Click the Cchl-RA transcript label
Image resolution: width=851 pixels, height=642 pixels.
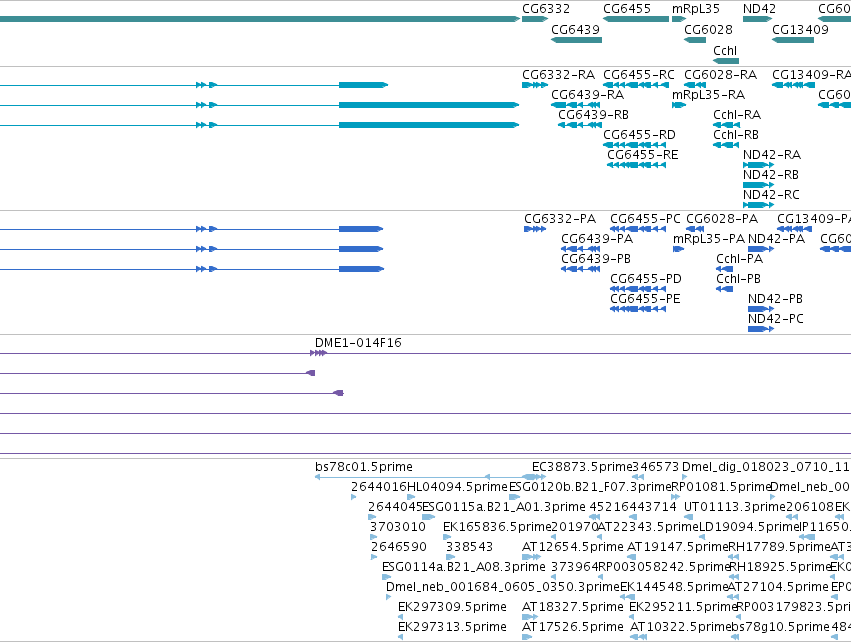(x=737, y=115)
